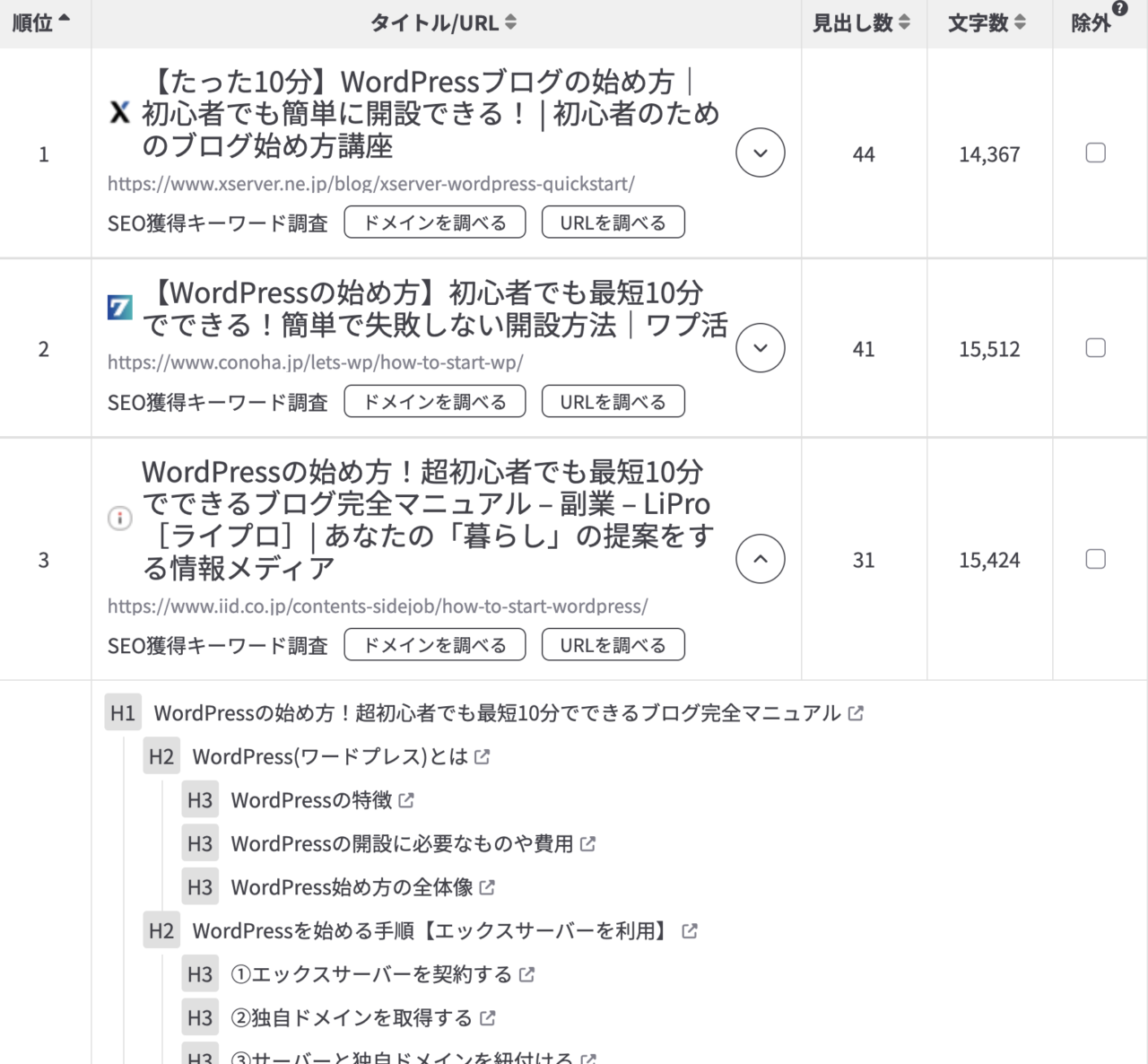Click ConoHa favicon in row 2
This screenshot has height=1064, width=1148.
[119, 308]
